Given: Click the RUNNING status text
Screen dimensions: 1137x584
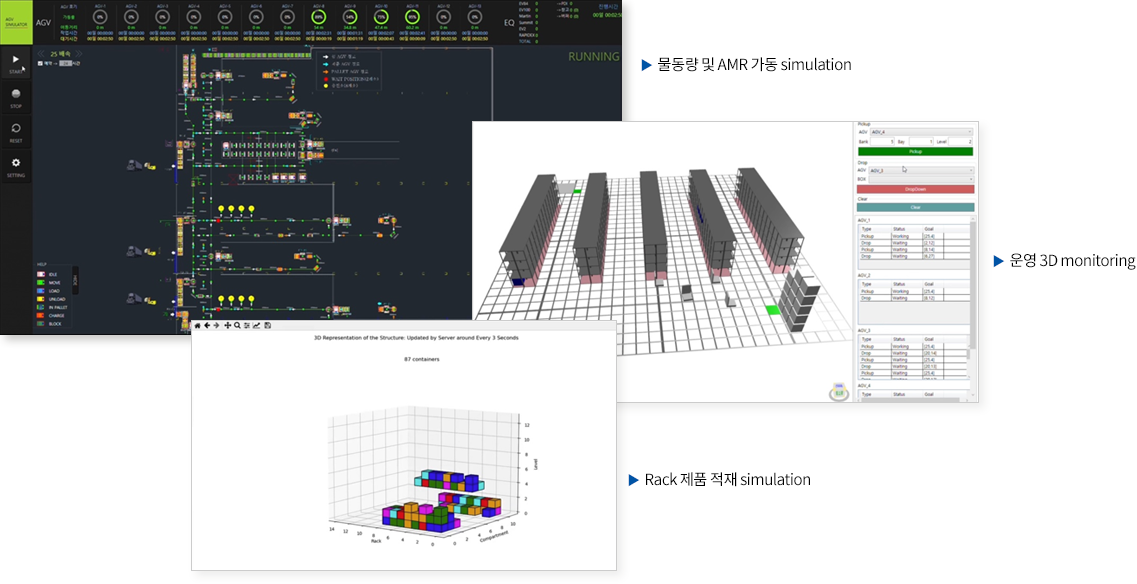Looking at the screenshot, I should (593, 57).
